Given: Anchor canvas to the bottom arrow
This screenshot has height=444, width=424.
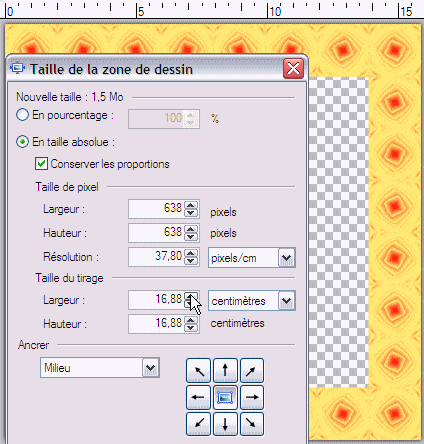Looking at the screenshot, I should 225,424.
